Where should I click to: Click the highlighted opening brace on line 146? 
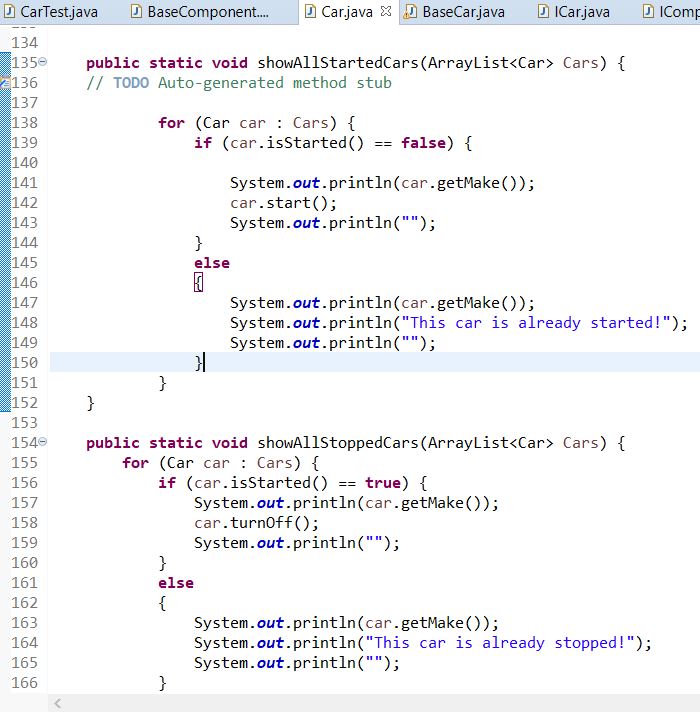198,282
